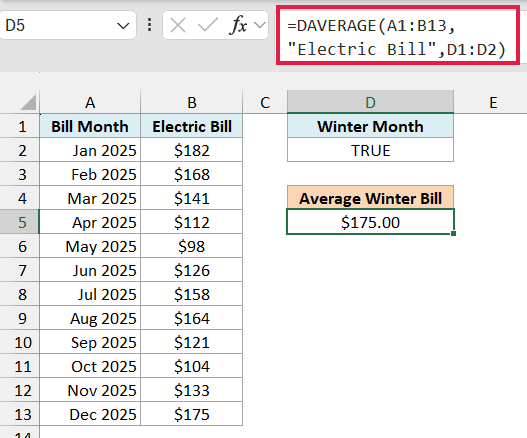This screenshot has height=438, width=527.
Task: Click the Nov 2025 cell
Action: click(90, 390)
